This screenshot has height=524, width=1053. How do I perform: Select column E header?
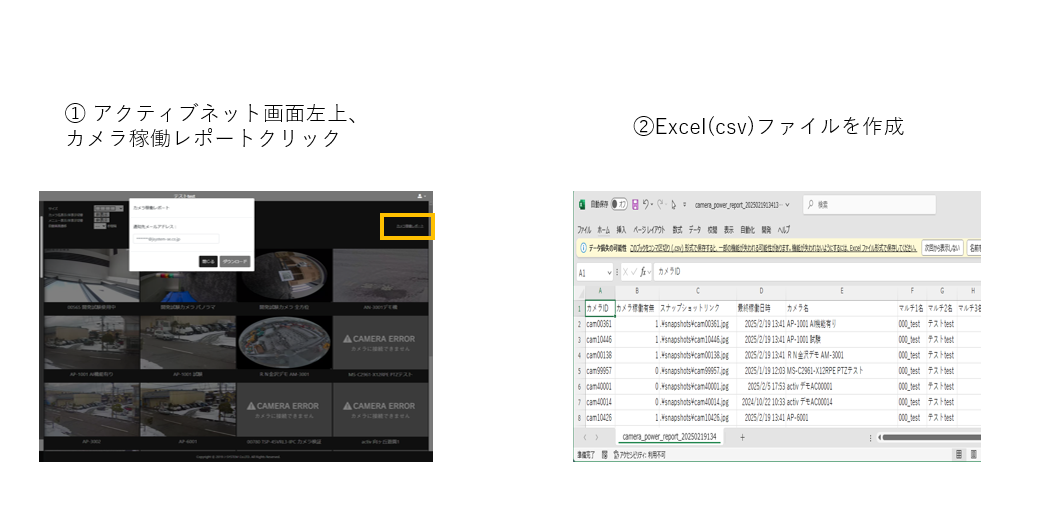click(841, 291)
